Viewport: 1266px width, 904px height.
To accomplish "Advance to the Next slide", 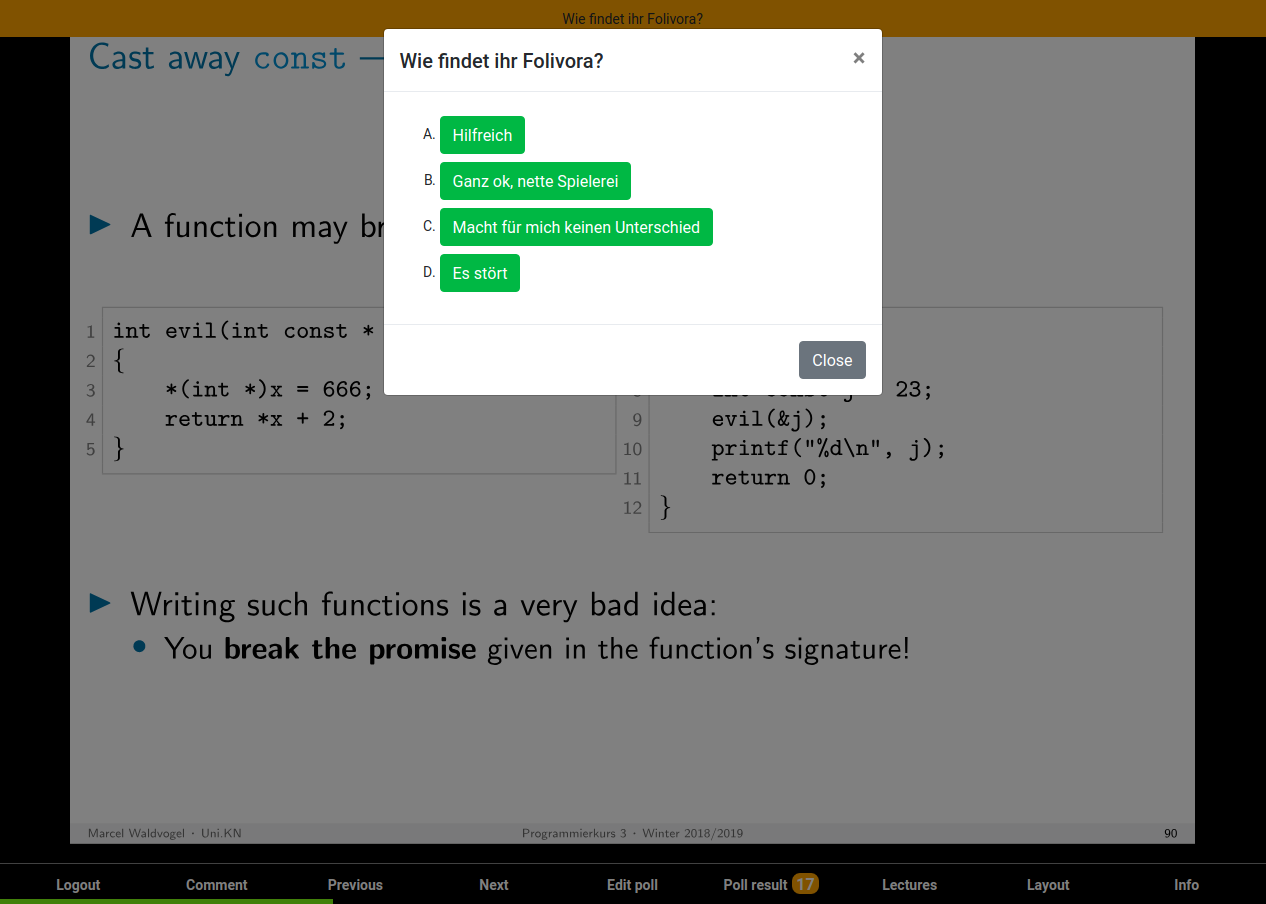I will point(493,884).
